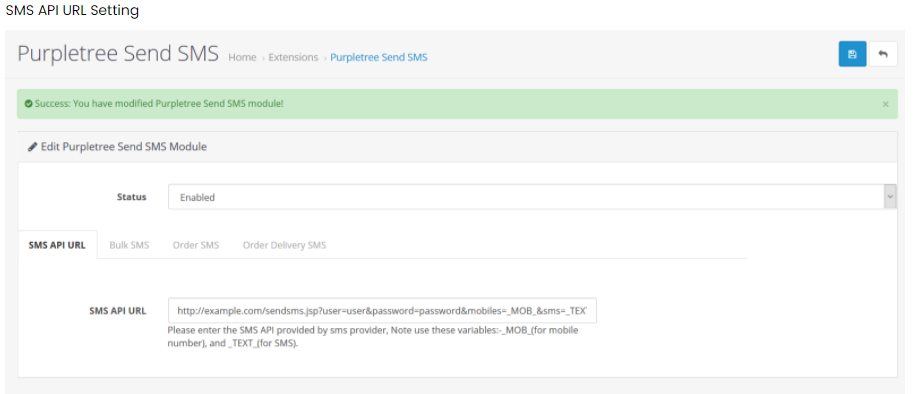Open Extensions breadcrumb link
The height and width of the screenshot is (394, 916).
click(x=293, y=57)
